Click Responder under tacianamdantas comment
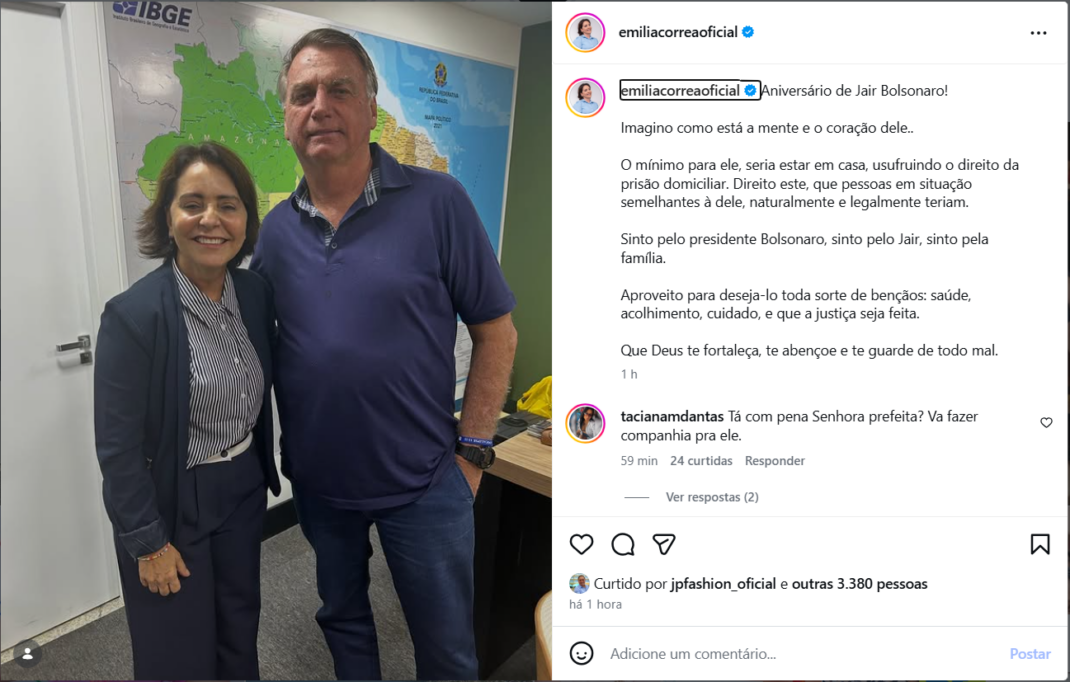 (x=775, y=461)
